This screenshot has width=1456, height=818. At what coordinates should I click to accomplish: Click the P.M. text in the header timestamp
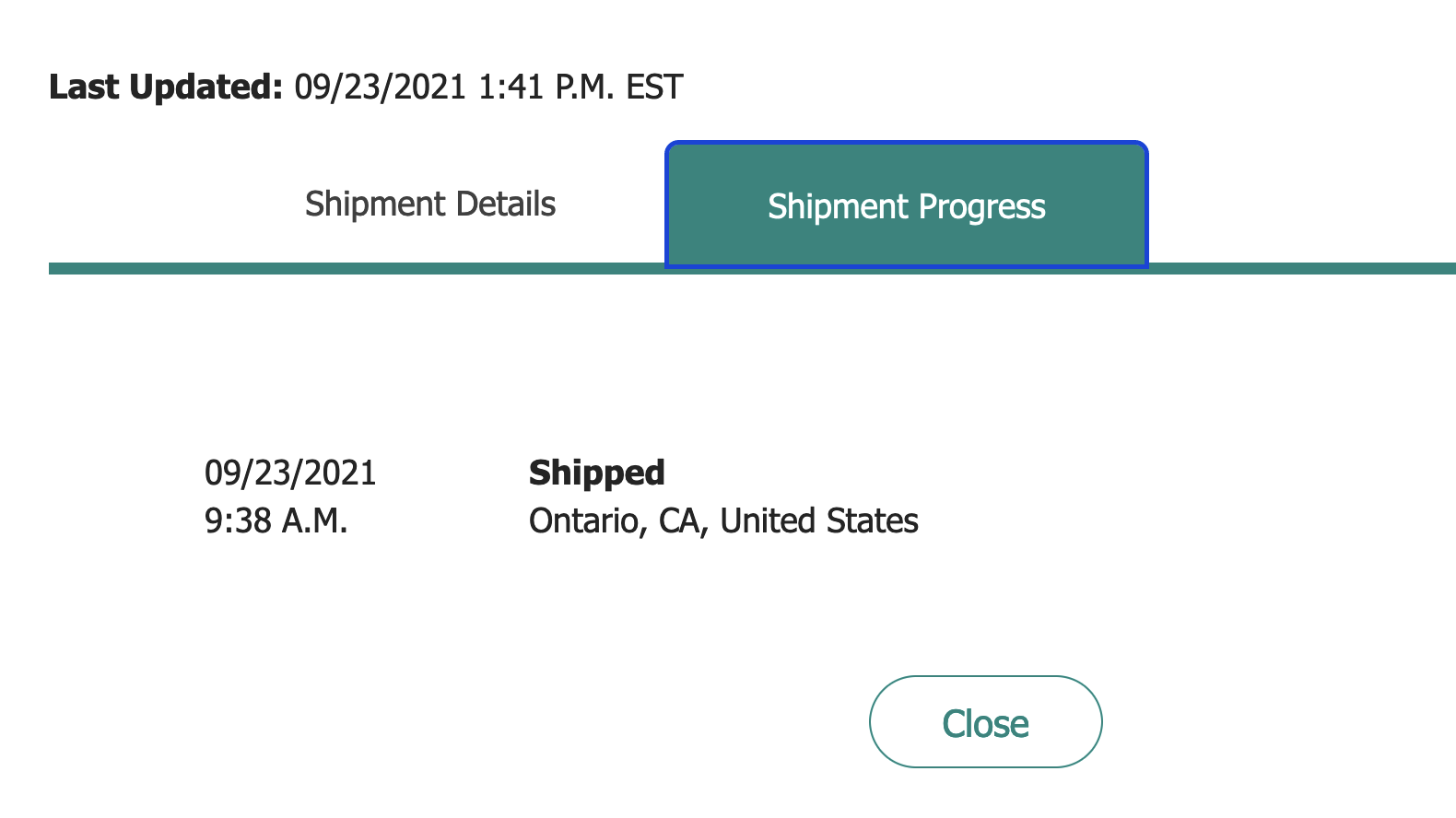coord(583,87)
